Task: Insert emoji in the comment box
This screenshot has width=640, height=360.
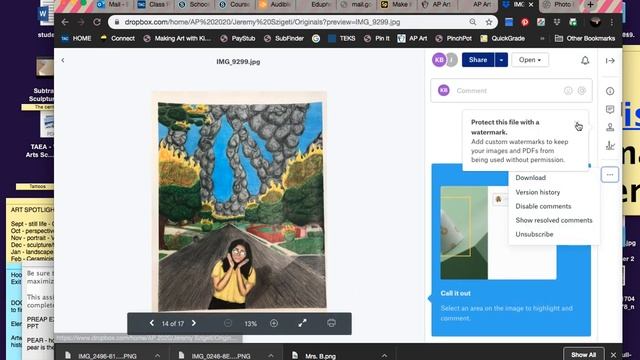Action: pyautogui.click(x=568, y=91)
